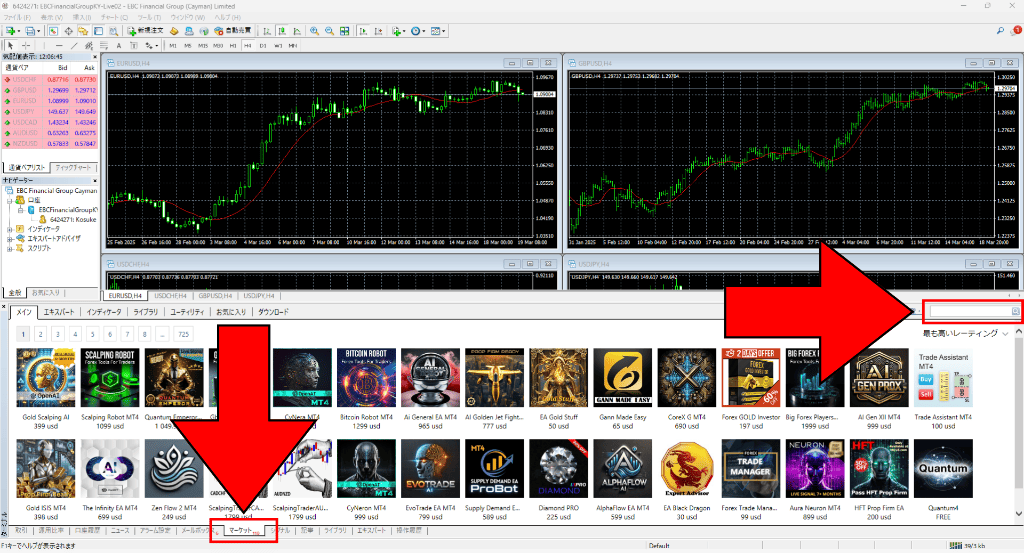Viewport: 1024px width, 553px height.
Task: Click the new chart toolbar icon
Action: [x=12, y=31]
